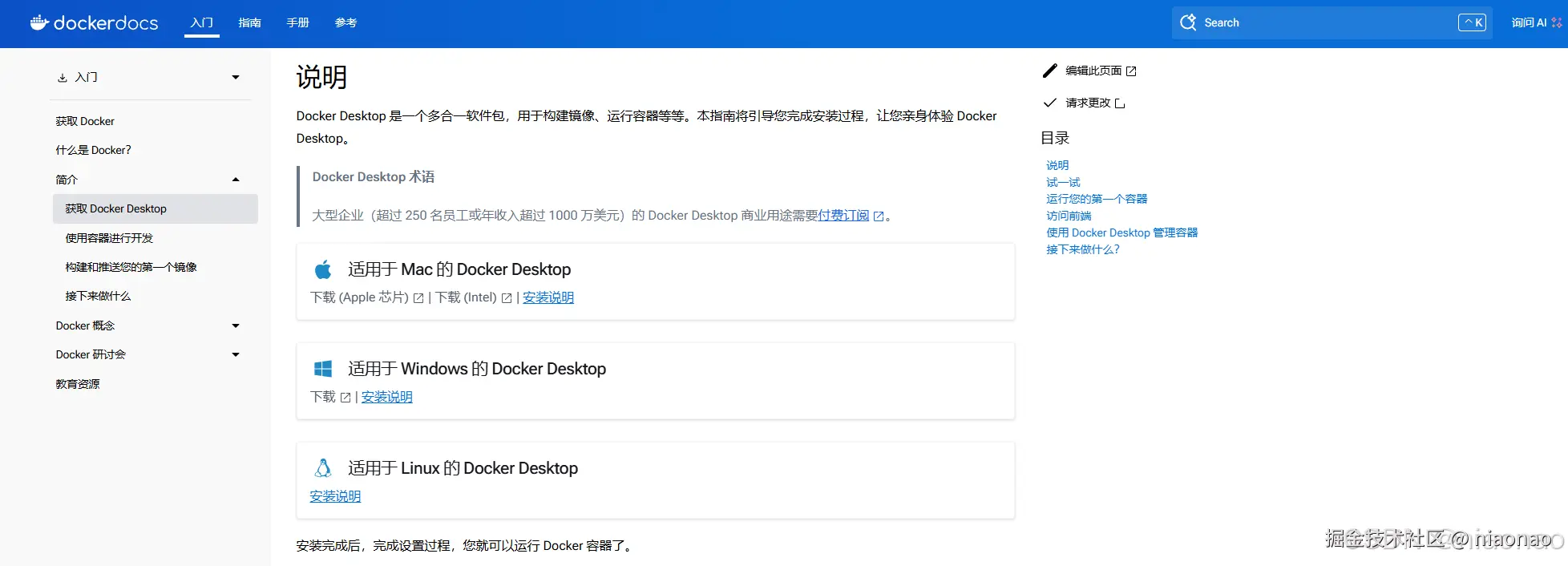
Task: Jump to 试一试 in table of contents
Action: [x=1063, y=182]
